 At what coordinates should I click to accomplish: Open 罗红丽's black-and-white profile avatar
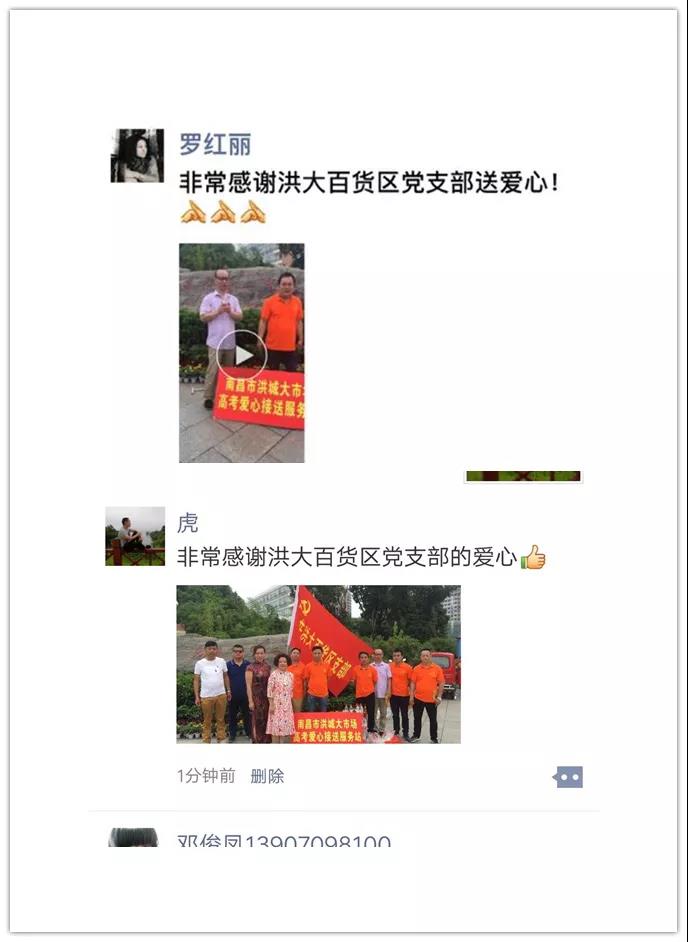click(x=137, y=155)
